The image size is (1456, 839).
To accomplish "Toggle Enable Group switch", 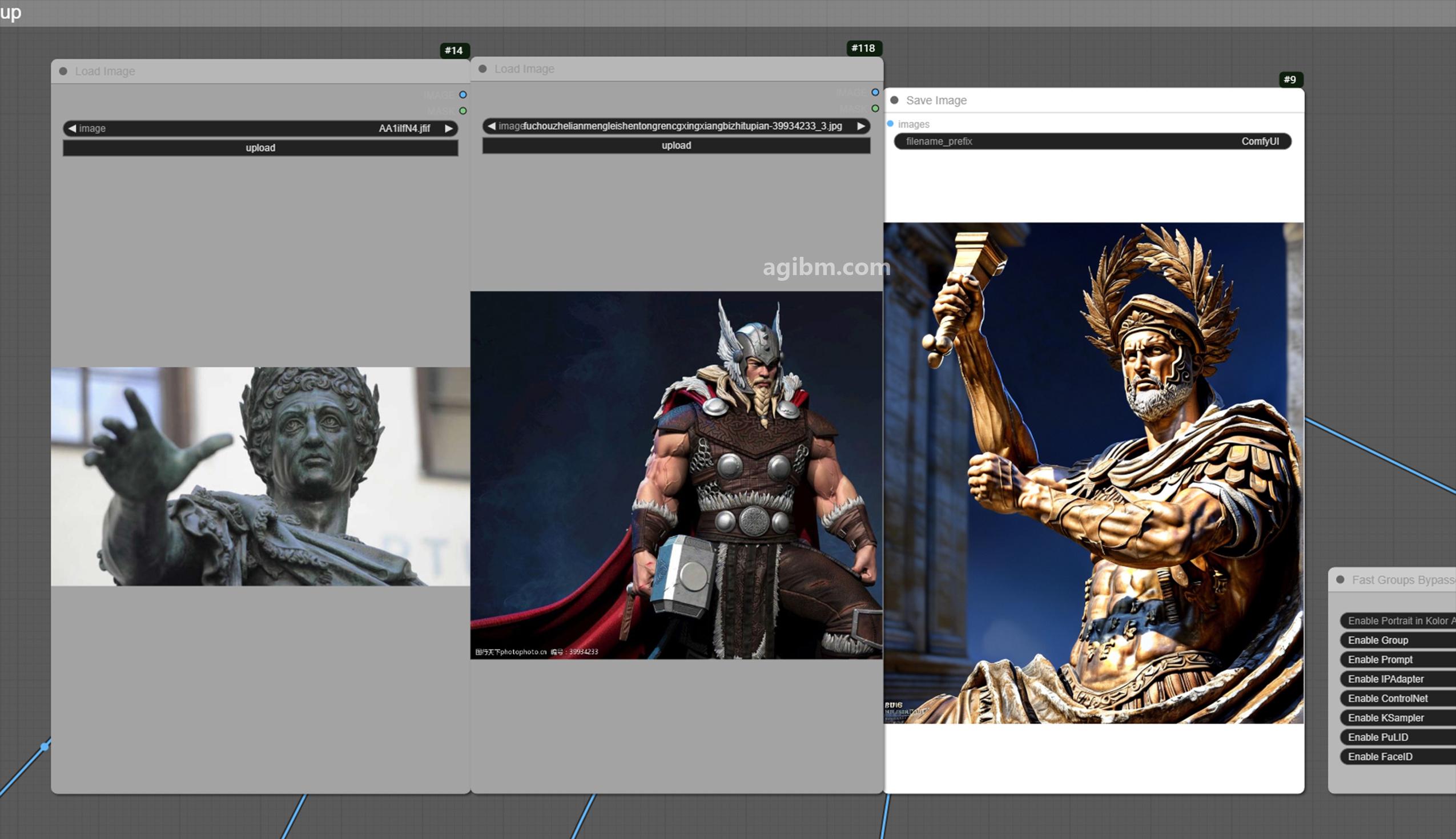I will 1398,640.
